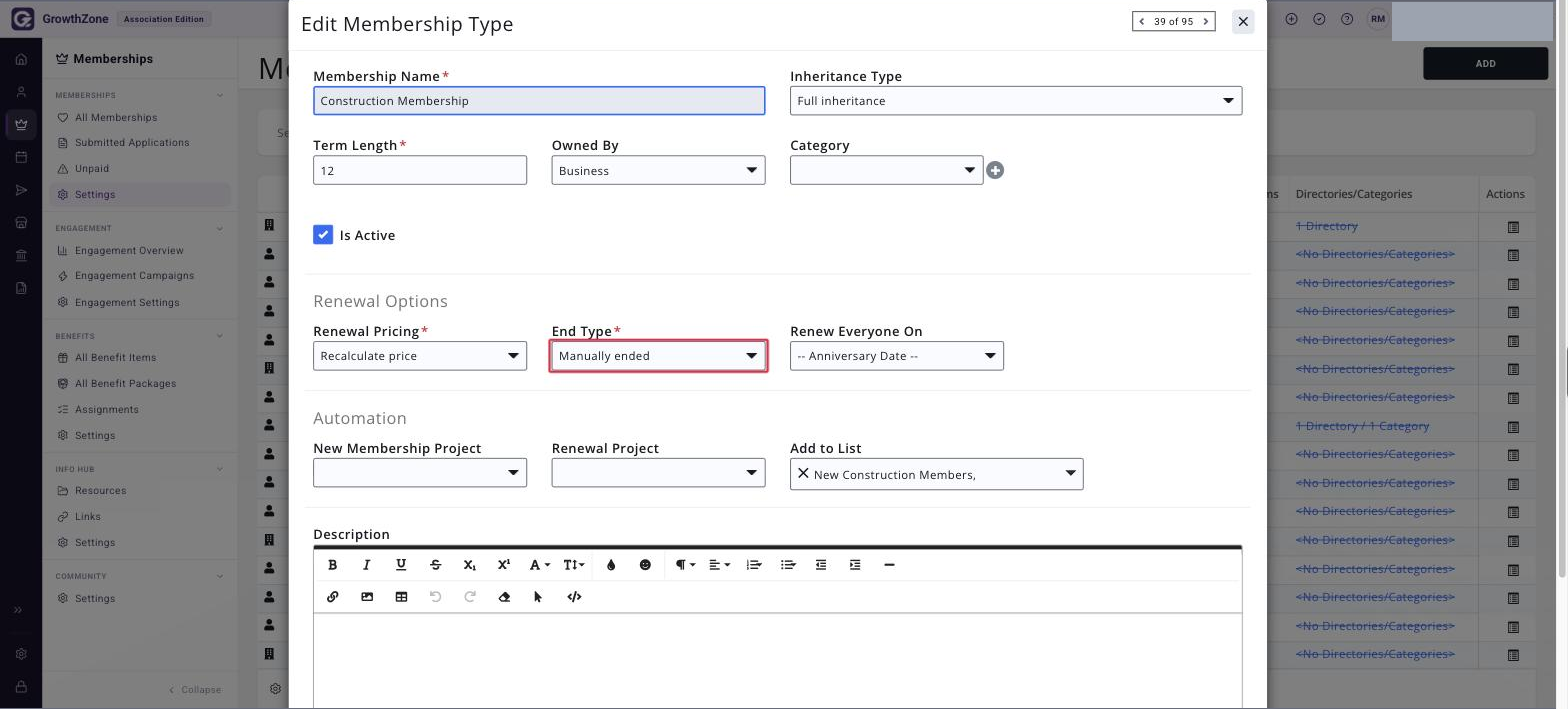Add a new category with plus icon

(x=995, y=171)
